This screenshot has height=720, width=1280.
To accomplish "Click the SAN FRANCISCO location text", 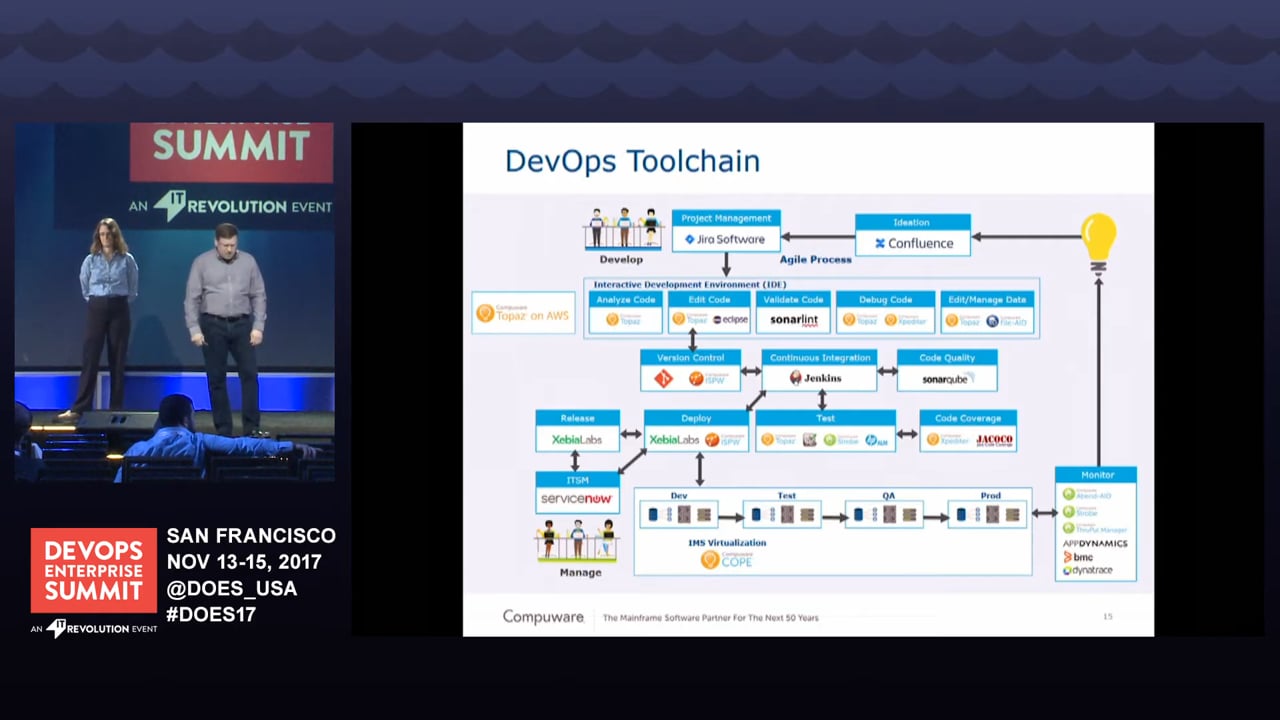I will (x=251, y=536).
